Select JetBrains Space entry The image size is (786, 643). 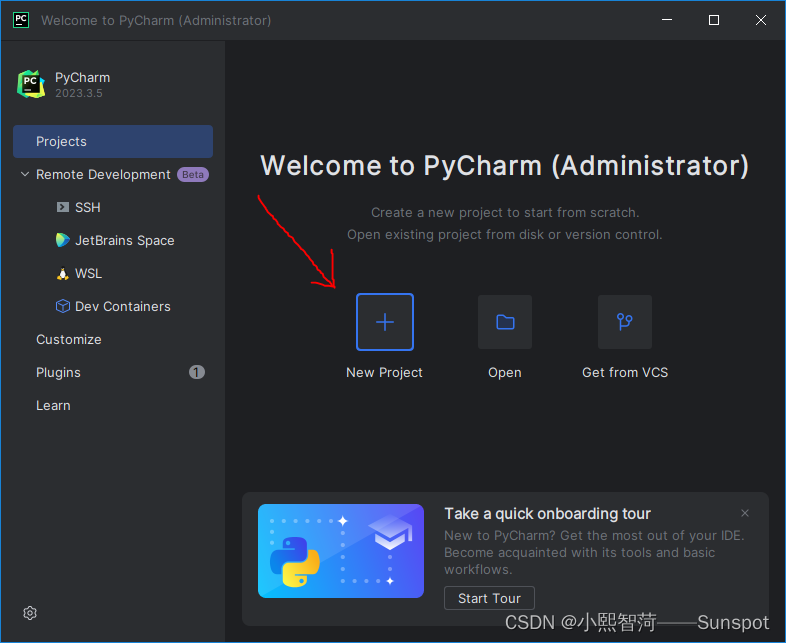(x=125, y=241)
